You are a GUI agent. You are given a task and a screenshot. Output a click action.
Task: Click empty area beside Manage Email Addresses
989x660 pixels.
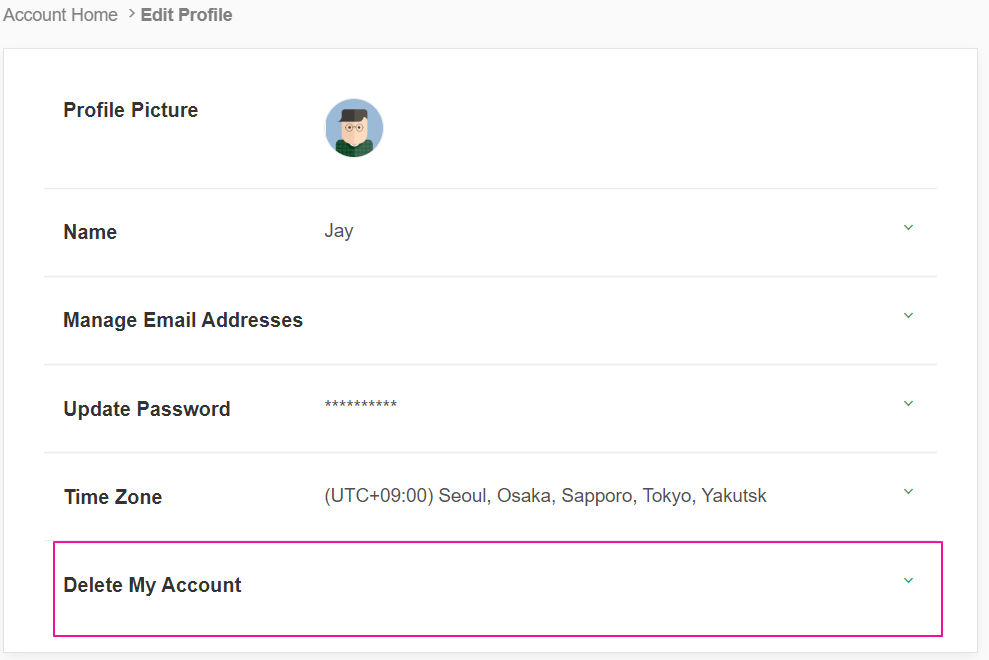(x=600, y=320)
